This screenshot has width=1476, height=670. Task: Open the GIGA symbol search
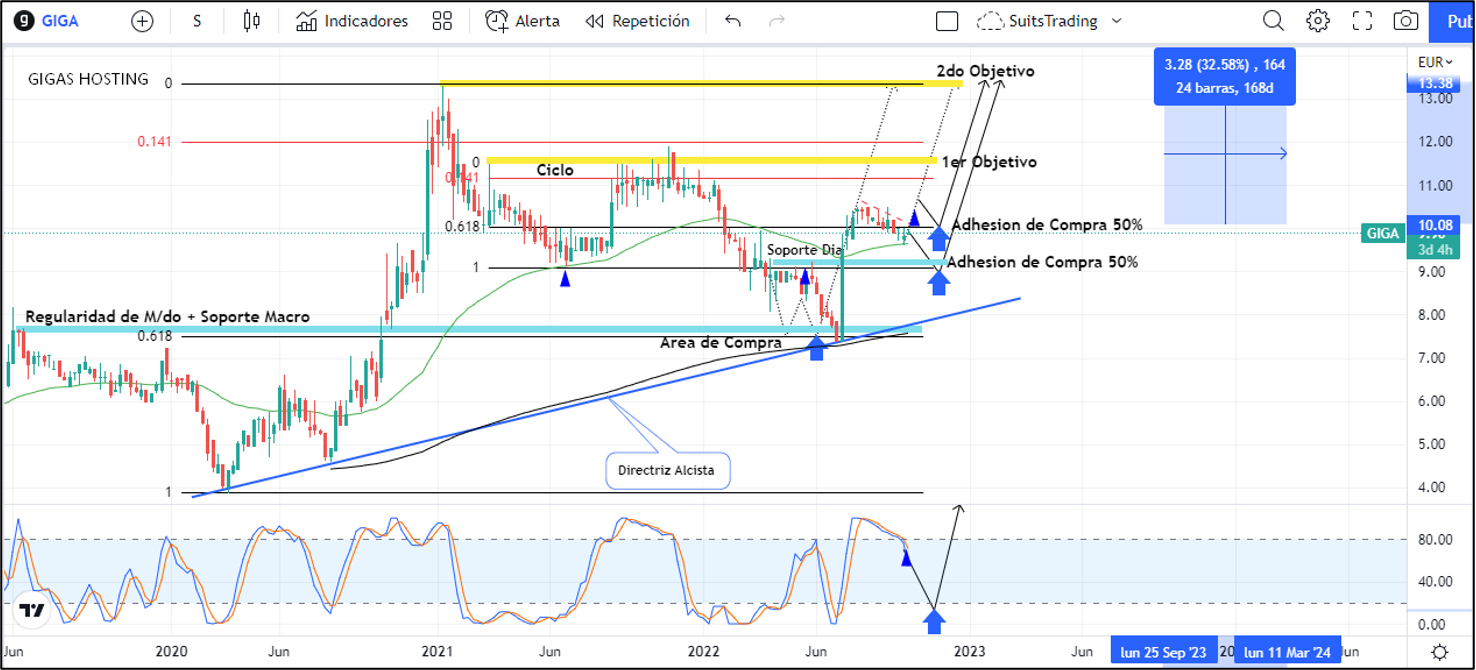[x=62, y=21]
